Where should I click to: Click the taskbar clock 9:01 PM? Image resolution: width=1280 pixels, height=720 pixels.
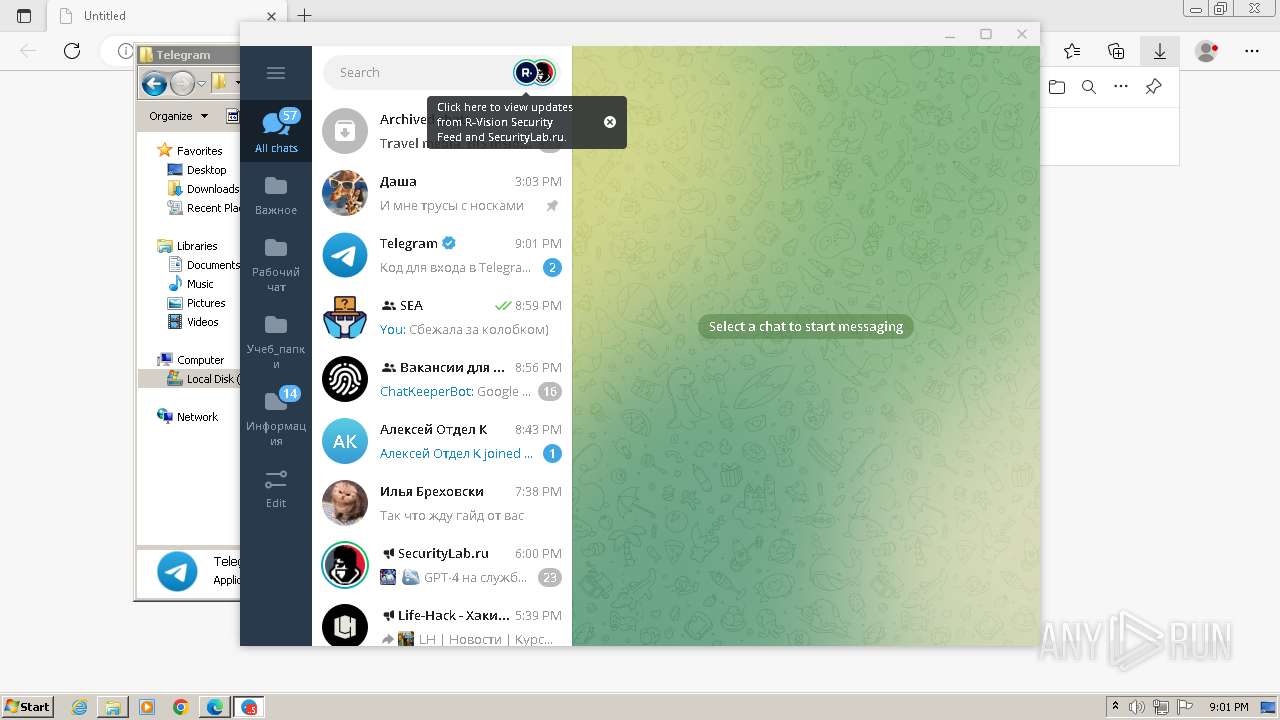pos(1228,707)
